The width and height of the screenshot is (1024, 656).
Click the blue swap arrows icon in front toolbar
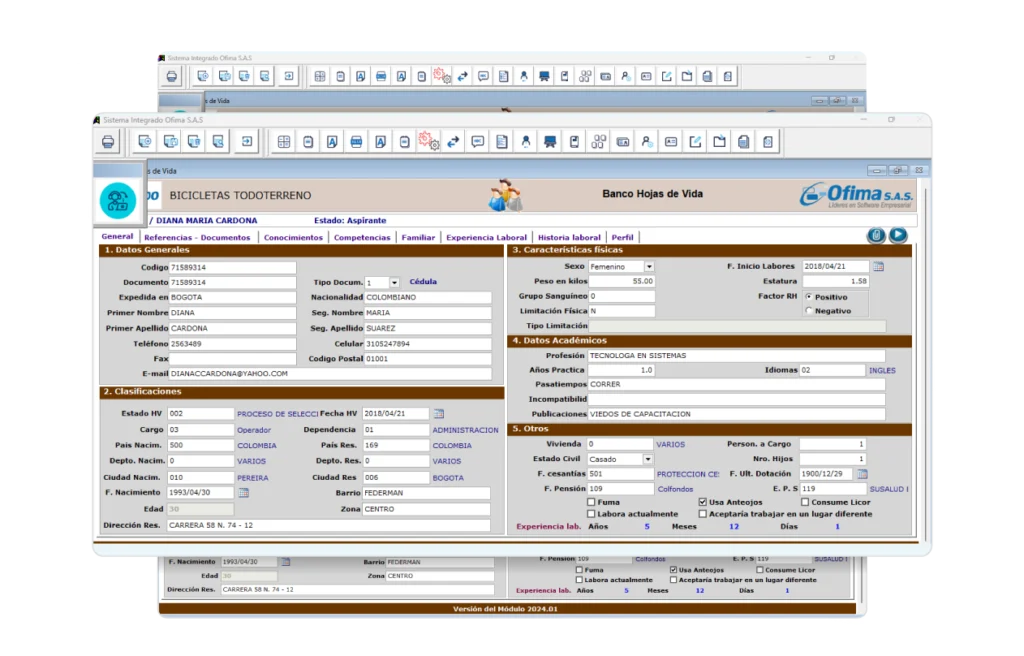coord(453,142)
